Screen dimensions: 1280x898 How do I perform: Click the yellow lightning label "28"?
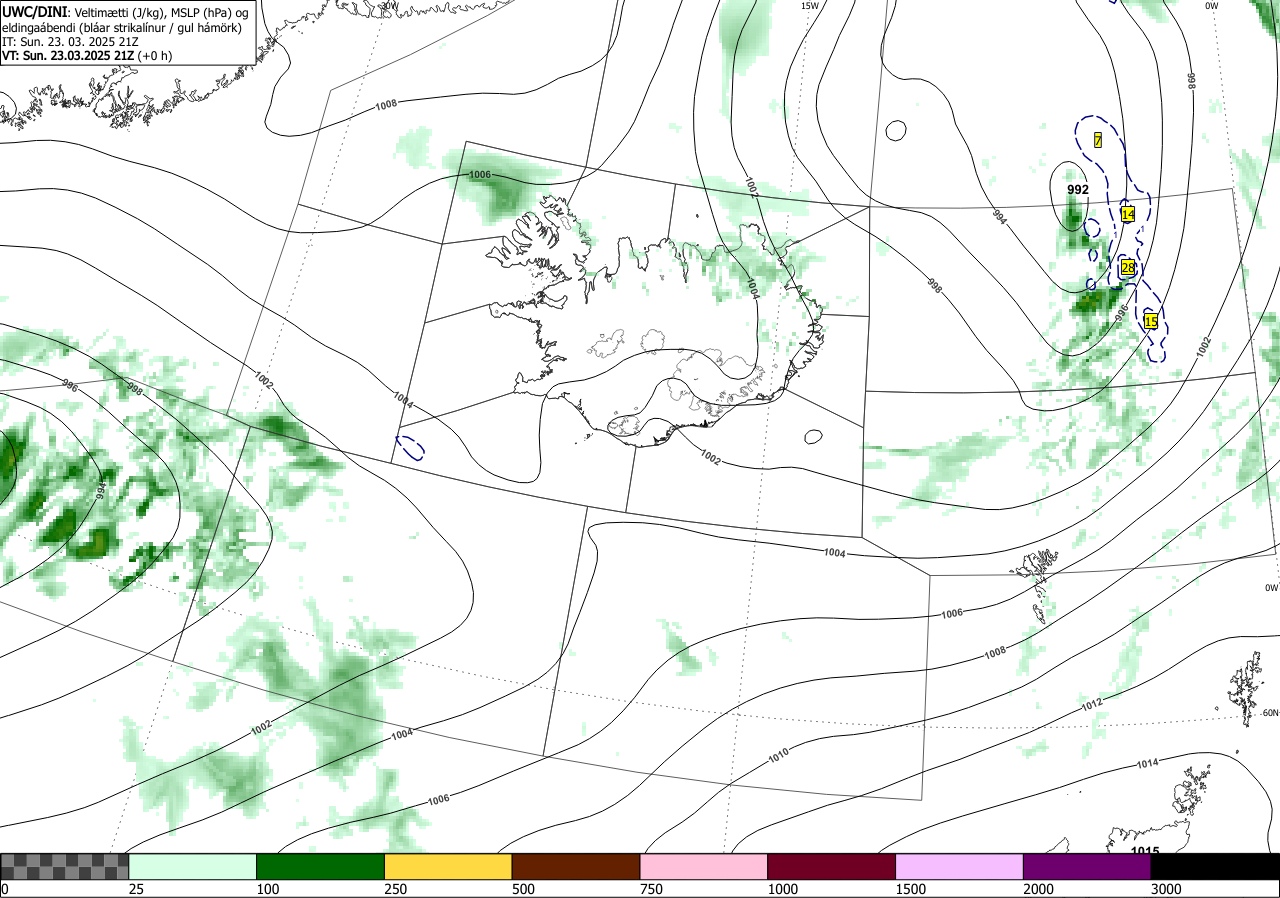(x=1128, y=267)
